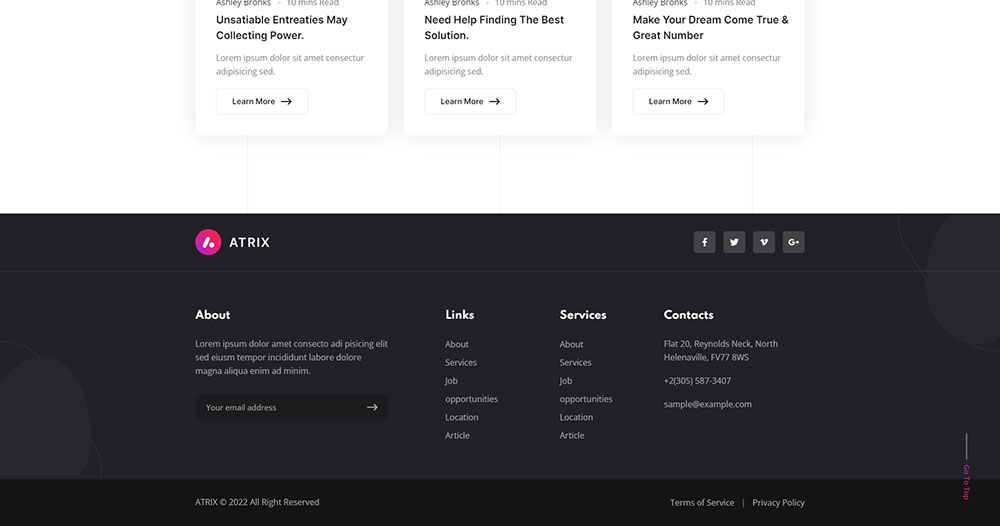The width and height of the screenshot is (1000, 526).
Task: Click Location in the Links column
Action: pos(462,417)
